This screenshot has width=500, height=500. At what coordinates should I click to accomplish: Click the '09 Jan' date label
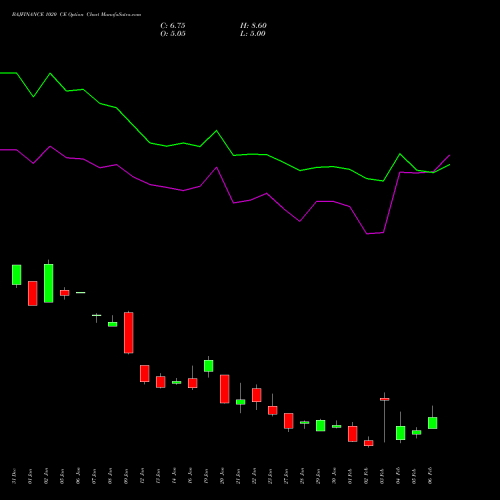click(126, 476)
